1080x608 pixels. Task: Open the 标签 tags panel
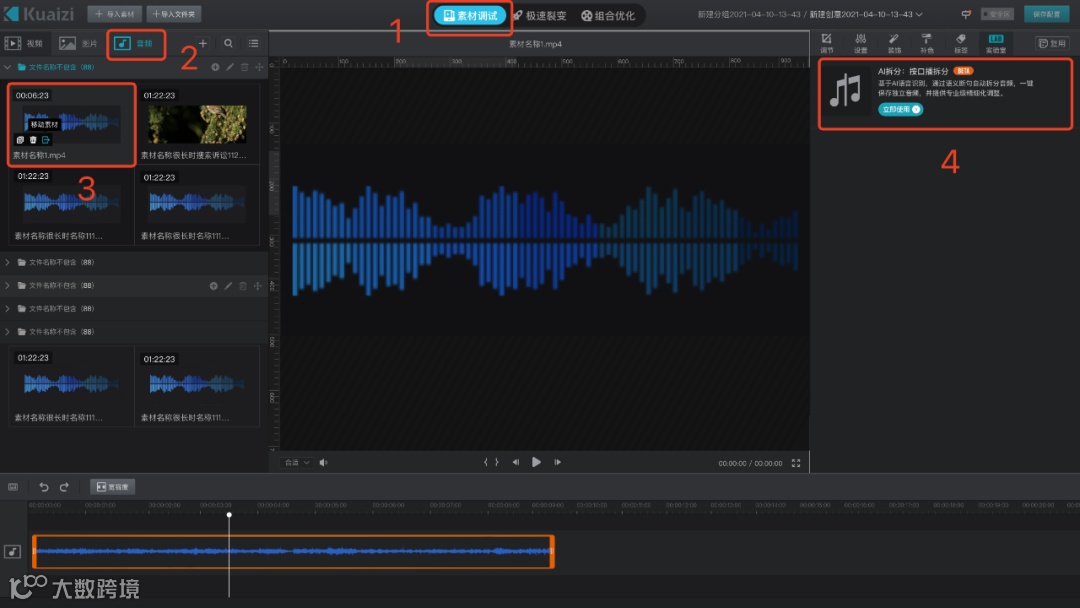point(961,43)
